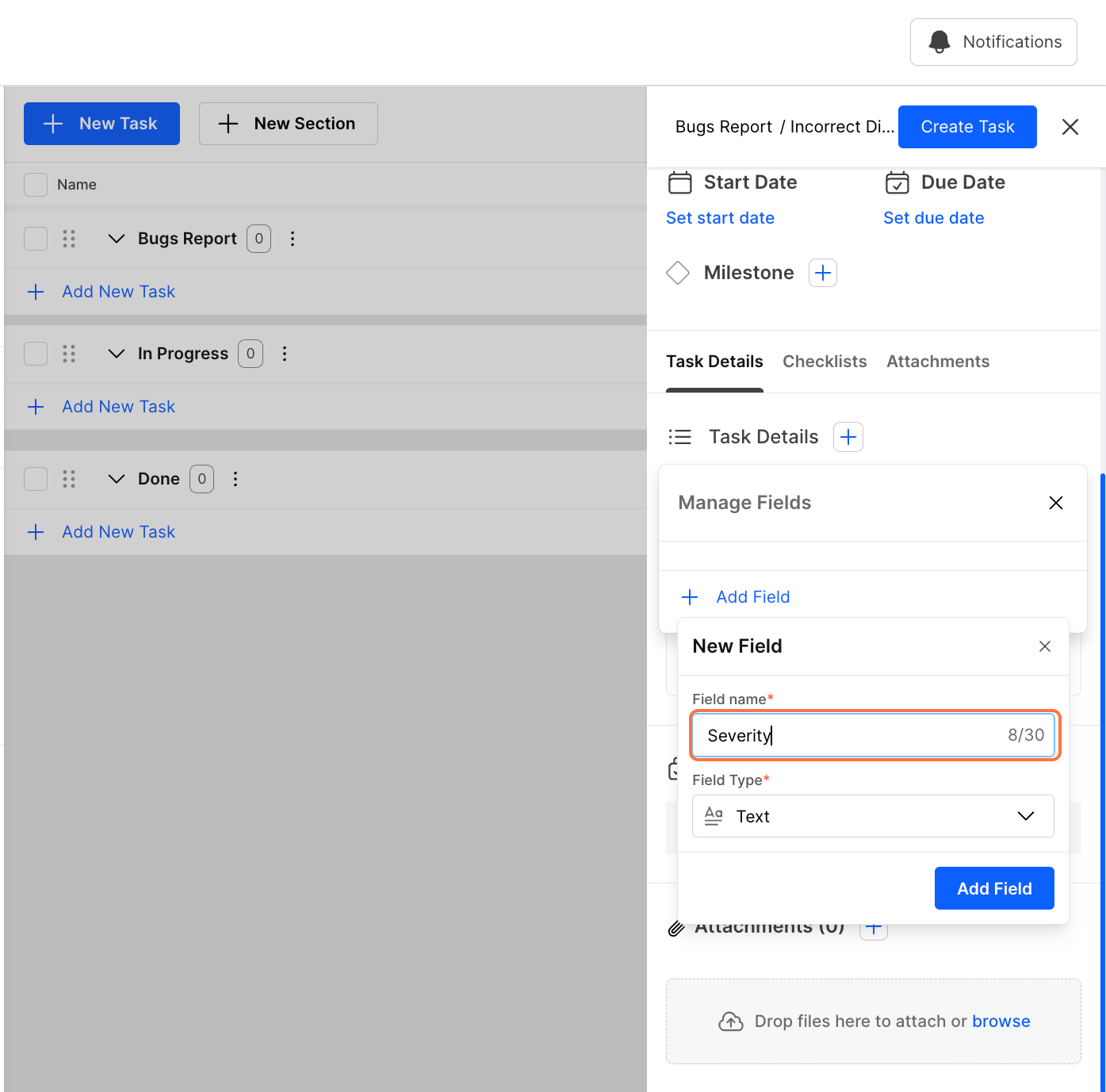
Task: Open the Field Type dropdown
Action: tap(873, 816)
